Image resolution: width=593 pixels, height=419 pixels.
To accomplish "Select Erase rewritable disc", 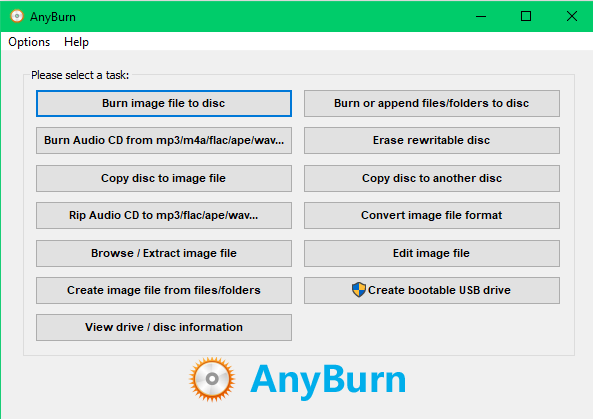I will [x=432, y=140].
